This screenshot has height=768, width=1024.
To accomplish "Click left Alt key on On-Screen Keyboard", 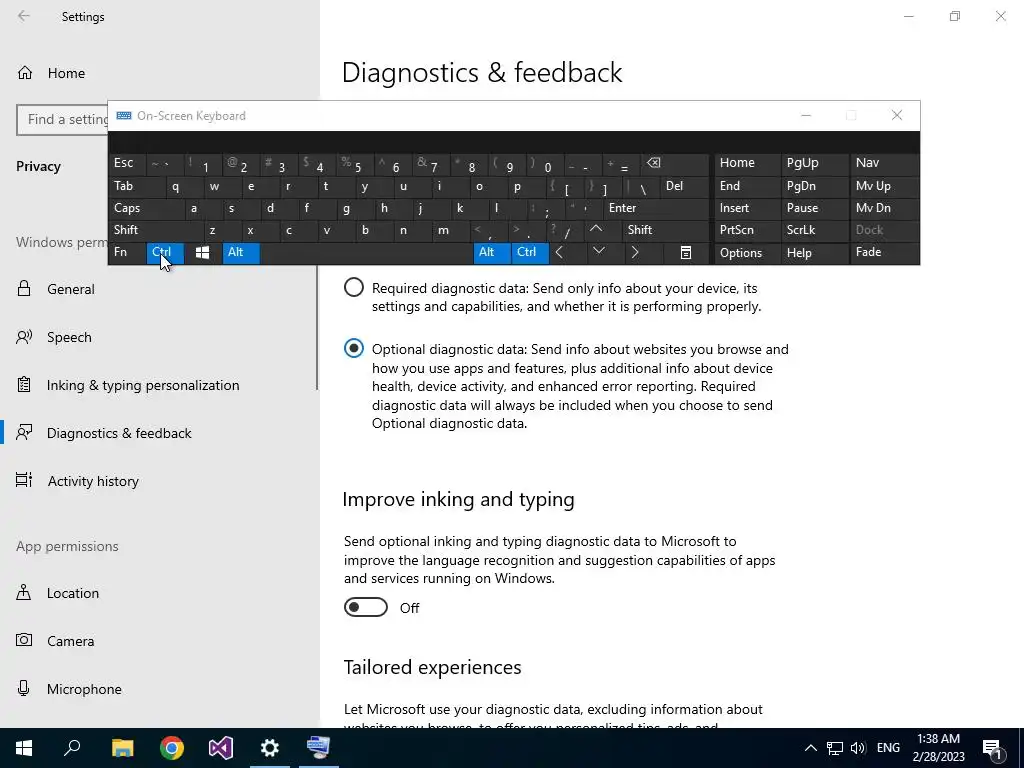I will tap(241, 253).
